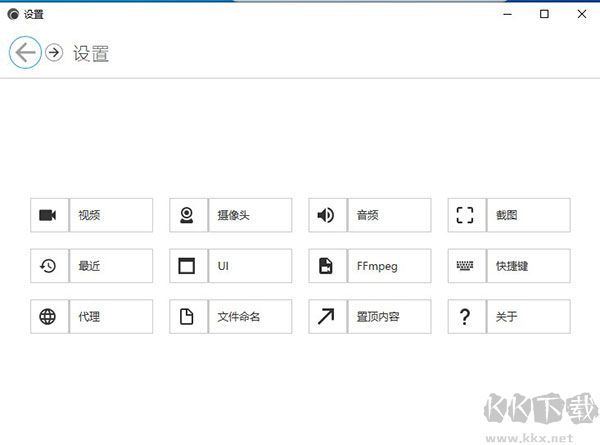Viewport: 600px width, 445px height.
Task: Click the document icon for 文件命名
Action: coord(187,317)
